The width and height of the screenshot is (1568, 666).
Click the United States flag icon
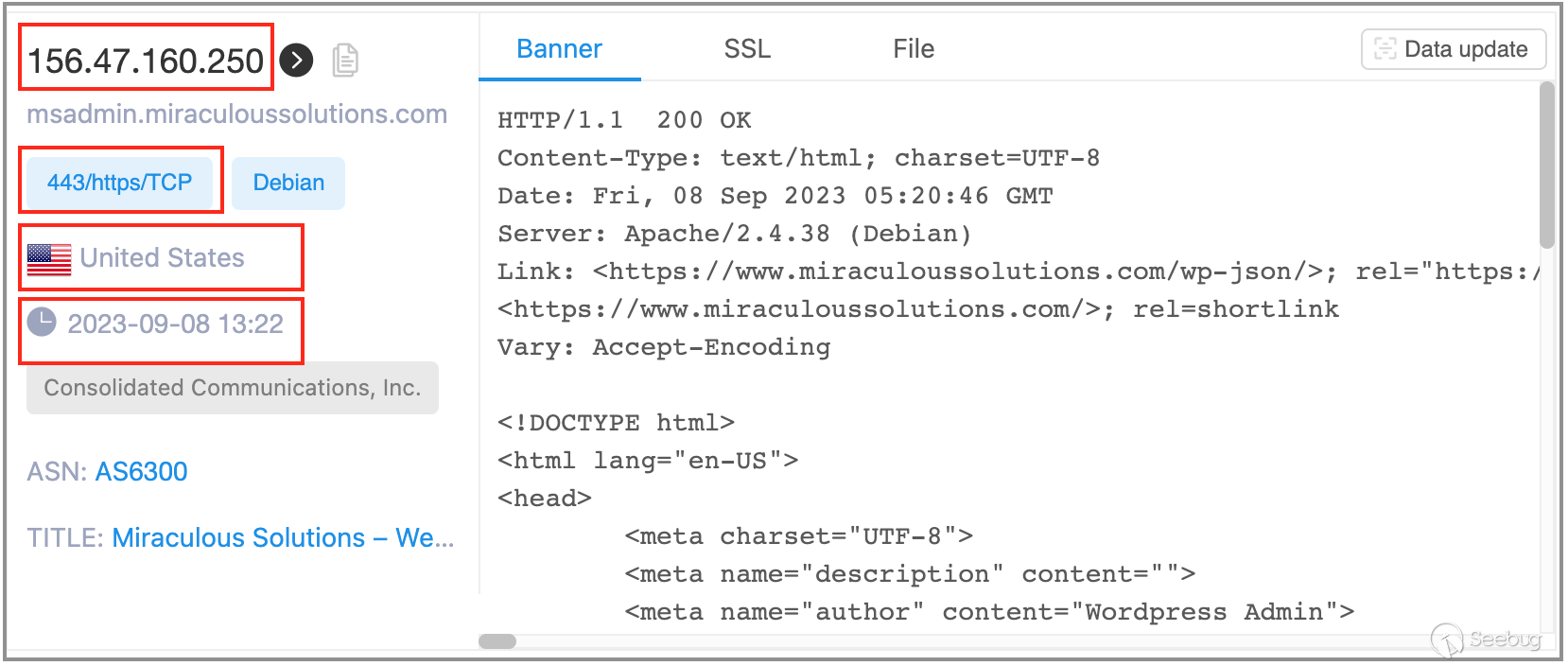pyautogui.click(x=49, y=258)
